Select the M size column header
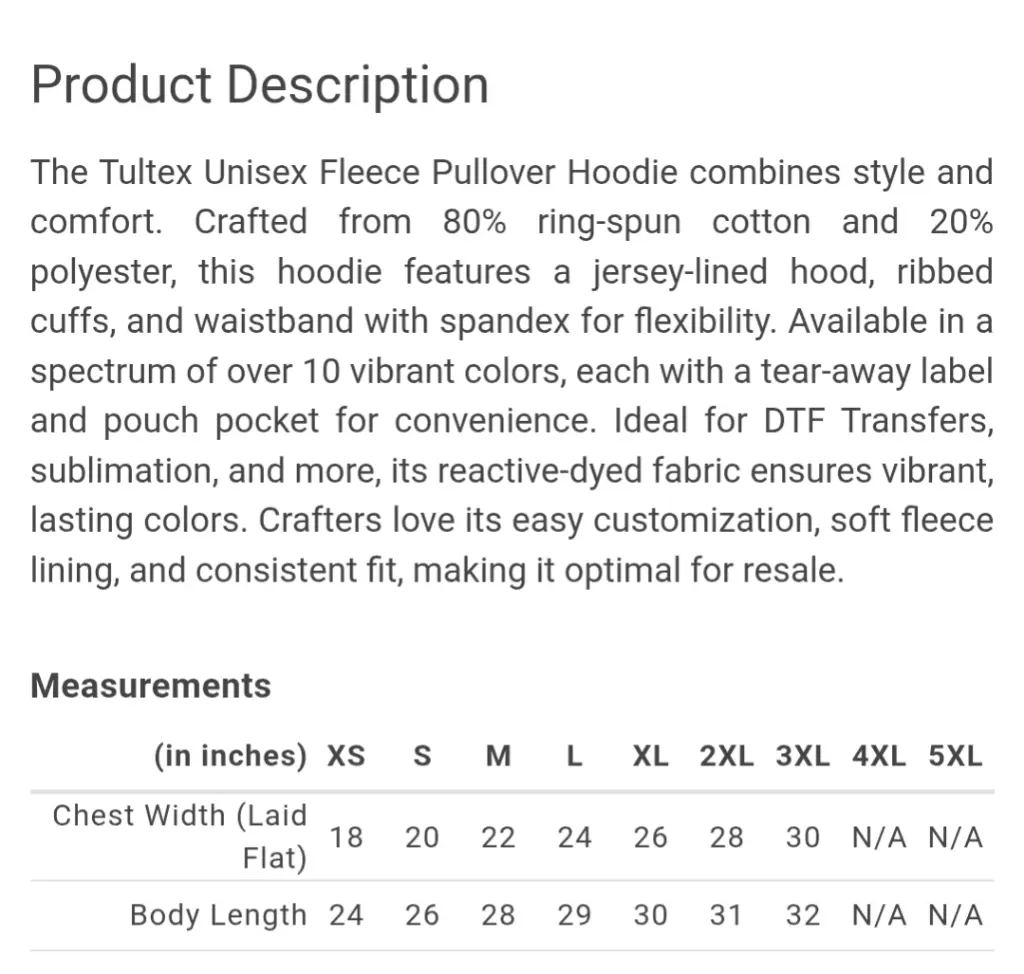 tap(498, 756)
